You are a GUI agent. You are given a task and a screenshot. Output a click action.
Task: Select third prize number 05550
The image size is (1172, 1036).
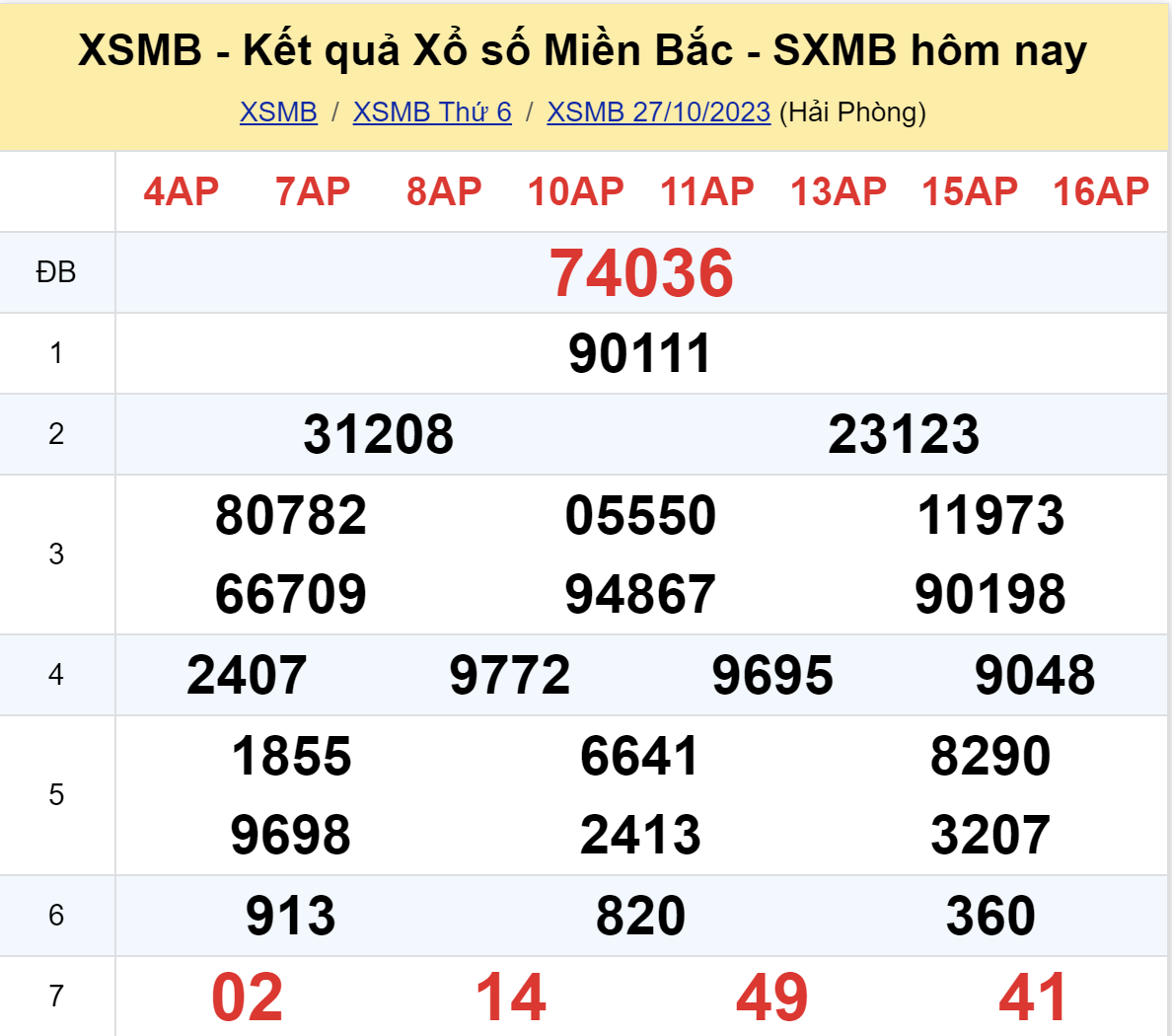pyautogui.click(x=640, y=515)
